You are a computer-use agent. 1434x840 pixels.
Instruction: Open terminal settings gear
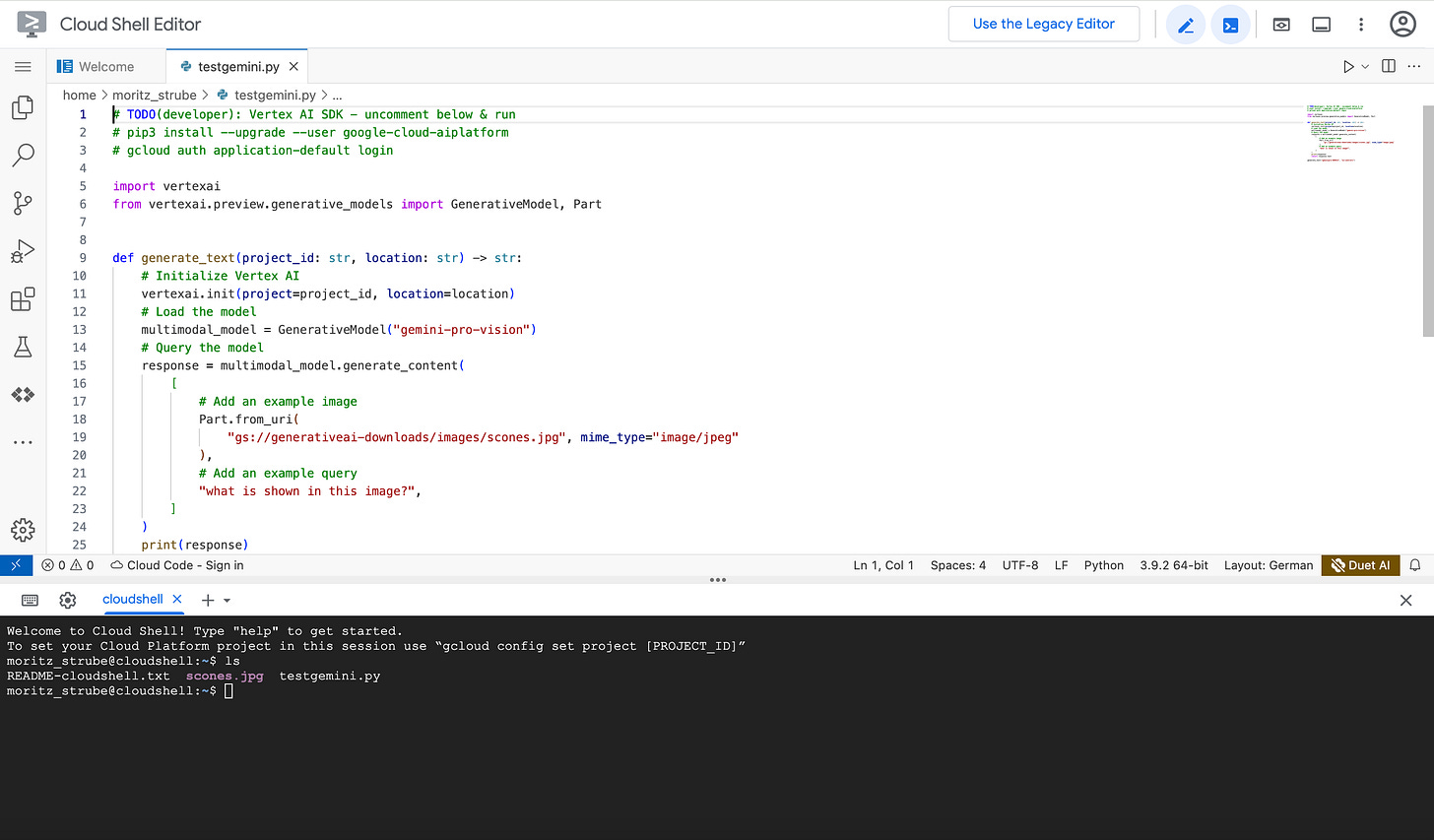(x=68, y=600)
